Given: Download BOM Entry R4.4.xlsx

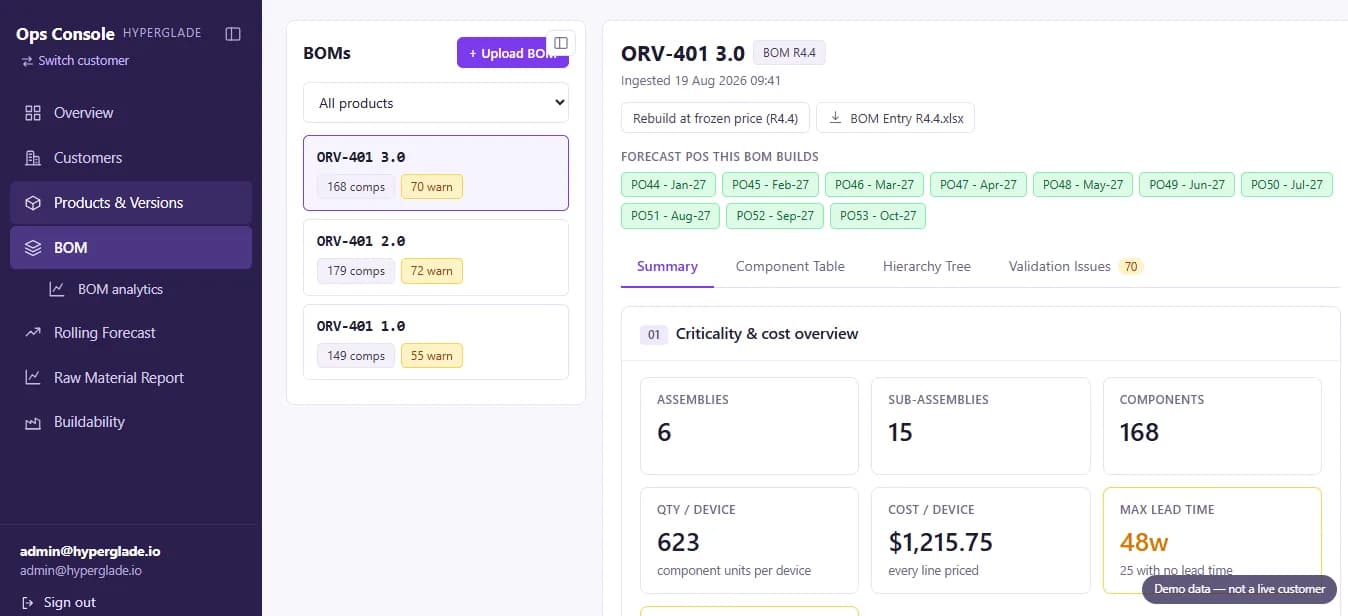Looking at the screenshot, I should [895, 118].
